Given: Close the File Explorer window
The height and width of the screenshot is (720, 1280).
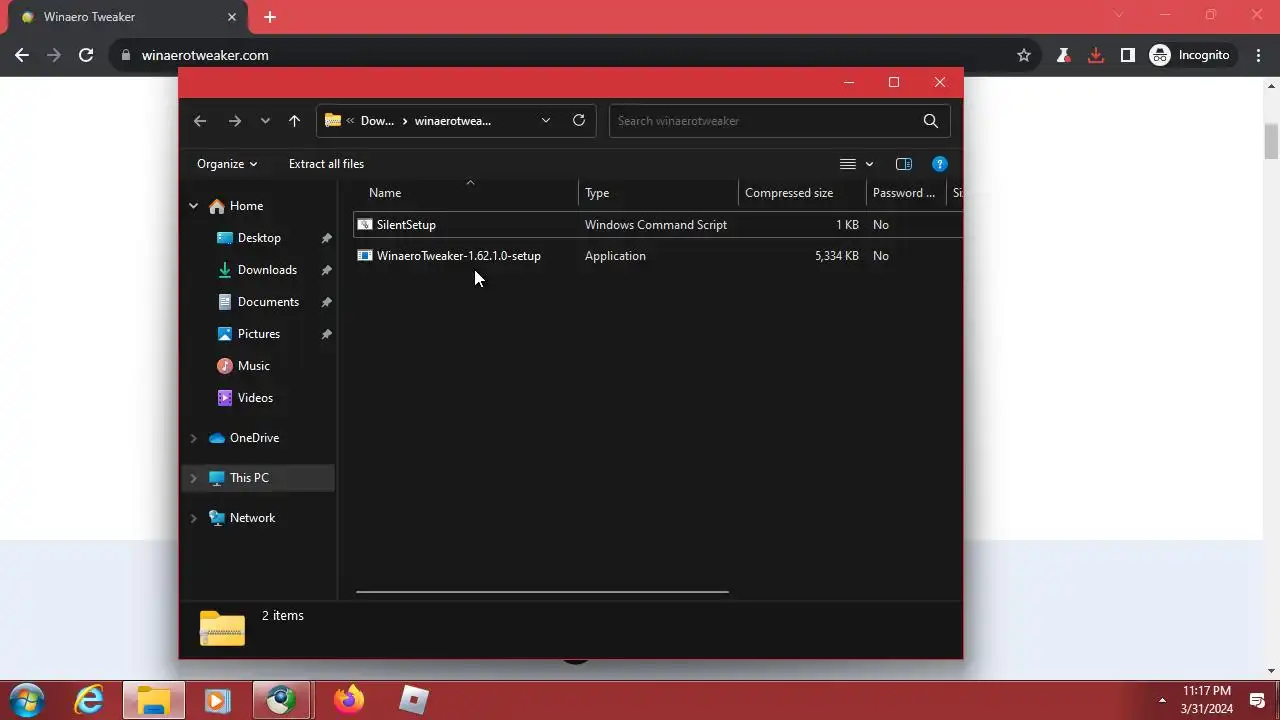Looking at the screenshot, I should (940, 82).
